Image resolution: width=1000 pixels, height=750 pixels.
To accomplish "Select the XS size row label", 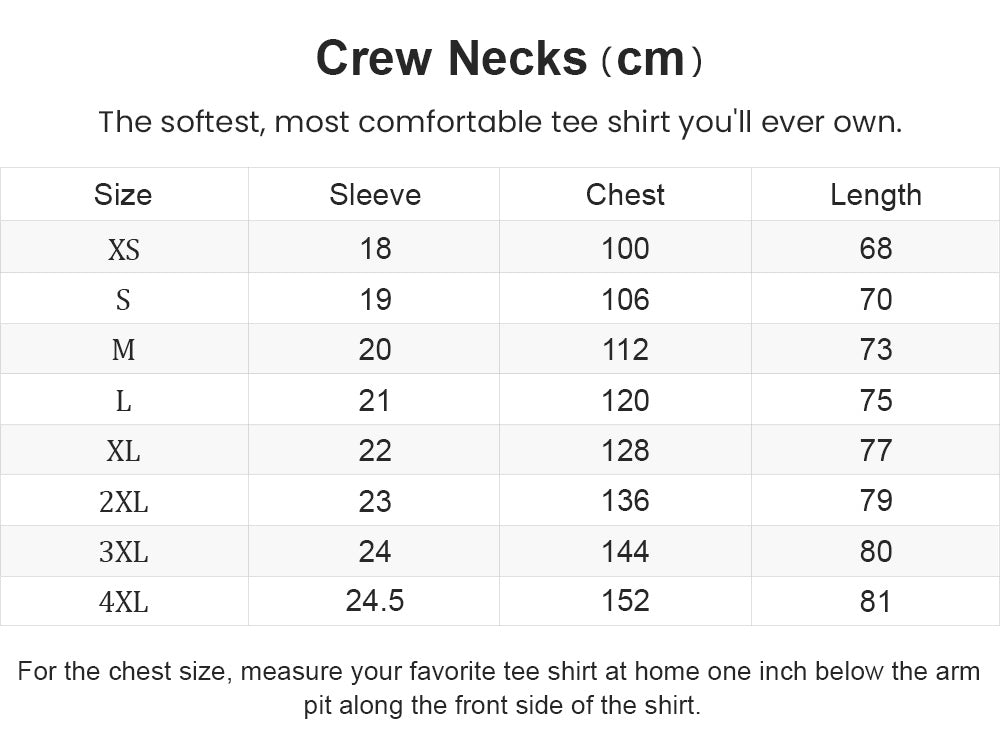I will point(124,249).
